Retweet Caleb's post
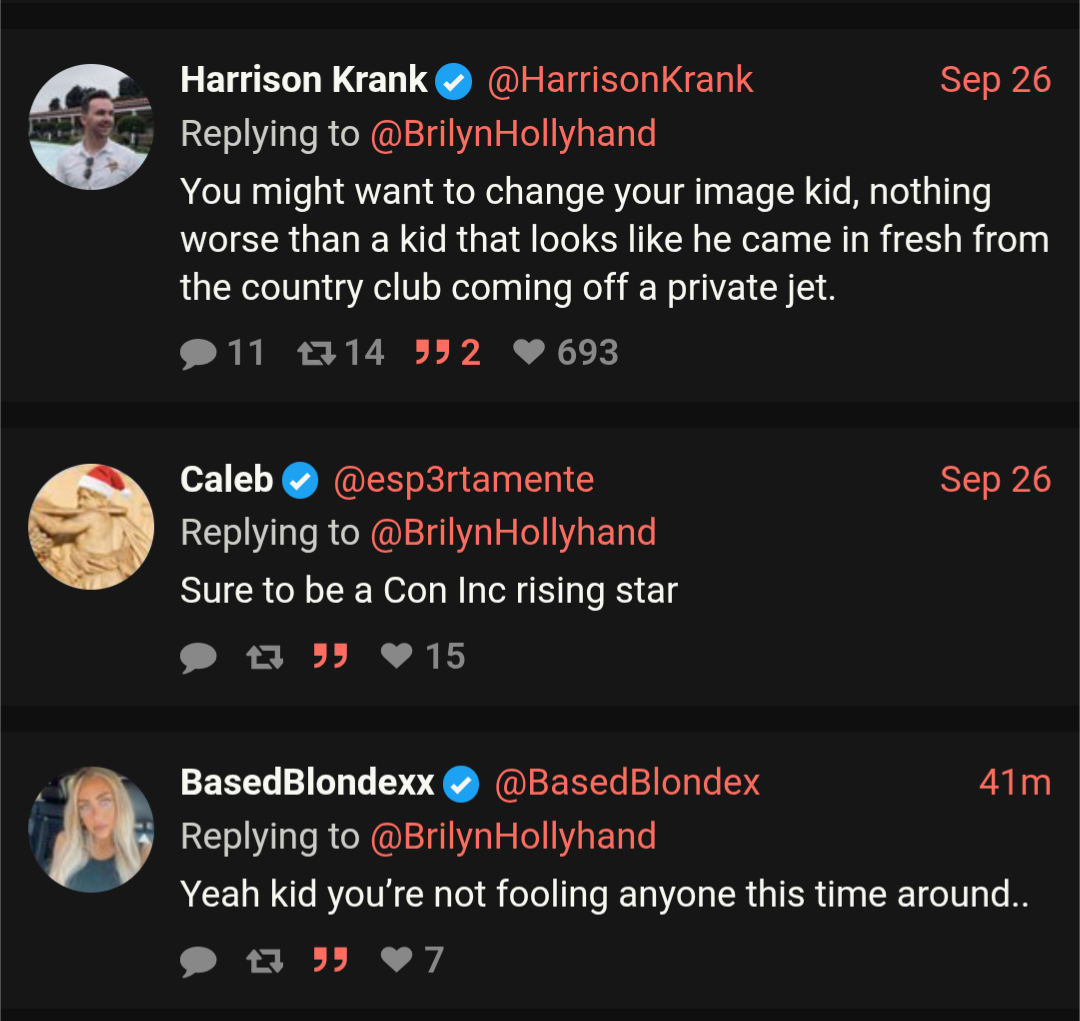The width and height of the screenshot is (1080, 1021). click(265, 657)
